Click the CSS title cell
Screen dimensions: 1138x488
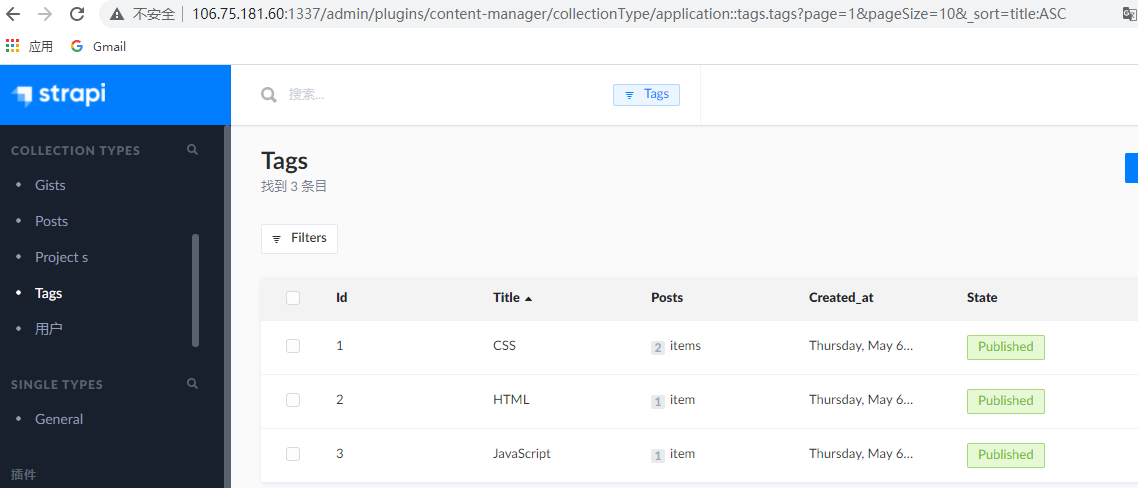(x=504, y=346)
